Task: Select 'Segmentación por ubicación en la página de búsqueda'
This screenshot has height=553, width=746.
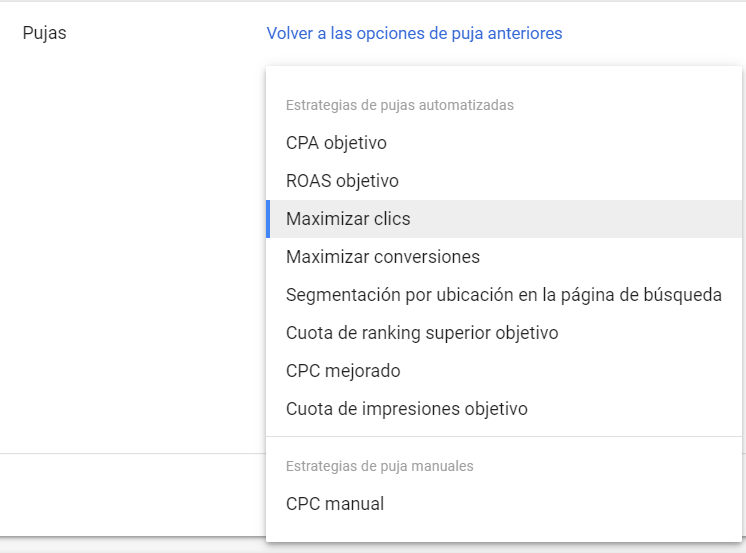Action: [x=503, y=295]
